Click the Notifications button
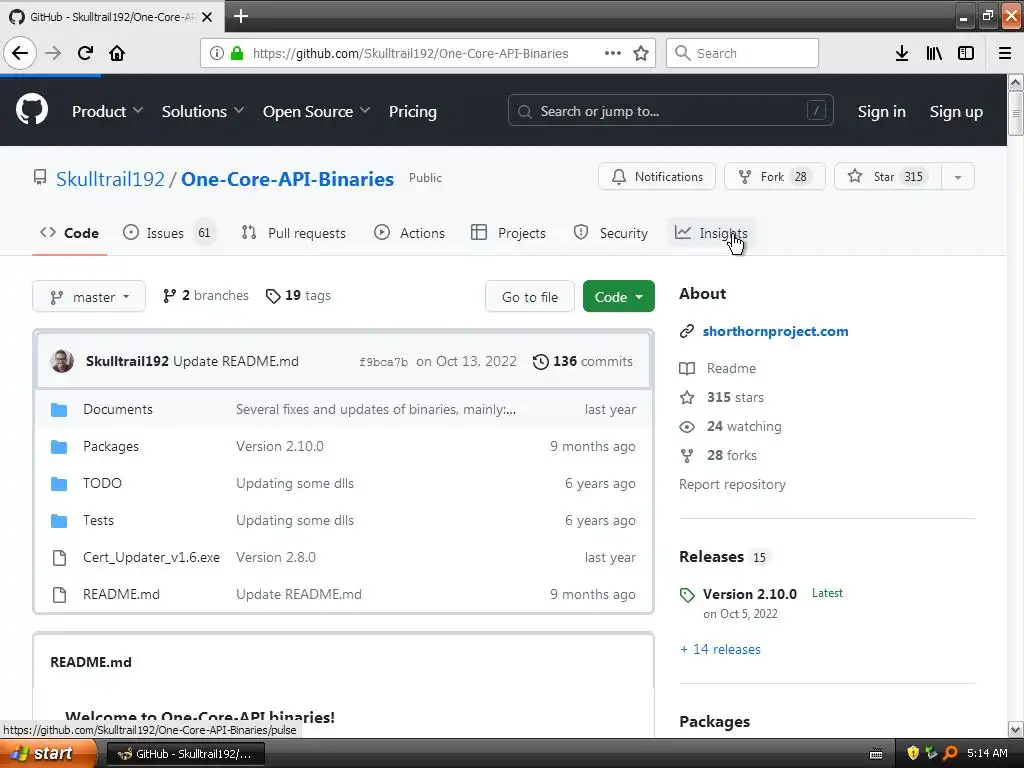The image size is (1024, 768). tap(657, 177)
